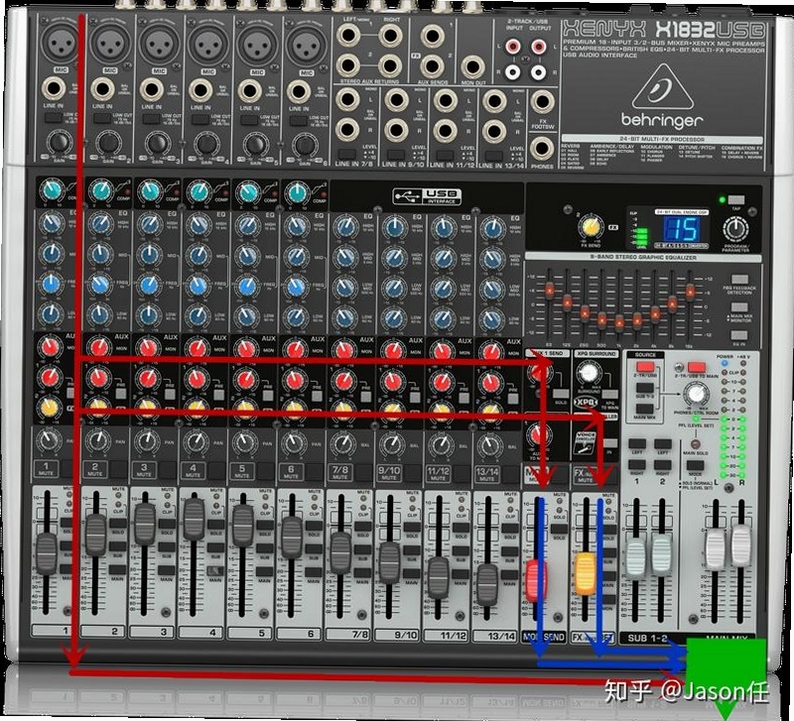Click the channel 2 Gain knob
The width and height of the screenshot is (794, 721).
pyautogui.click(x=107, y=143)
